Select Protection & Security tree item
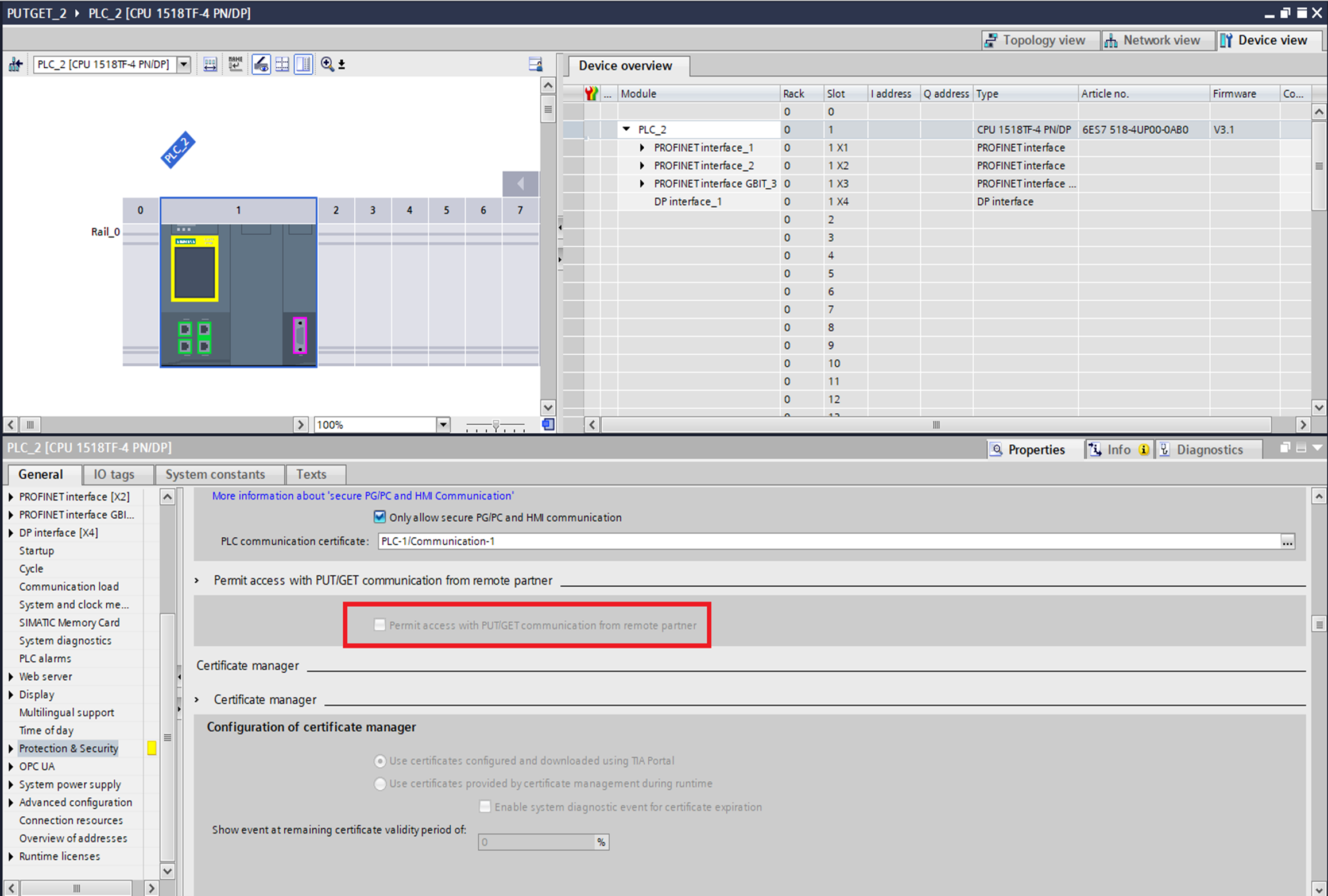The image size is (1328, 896). click(x=68, y=748)
